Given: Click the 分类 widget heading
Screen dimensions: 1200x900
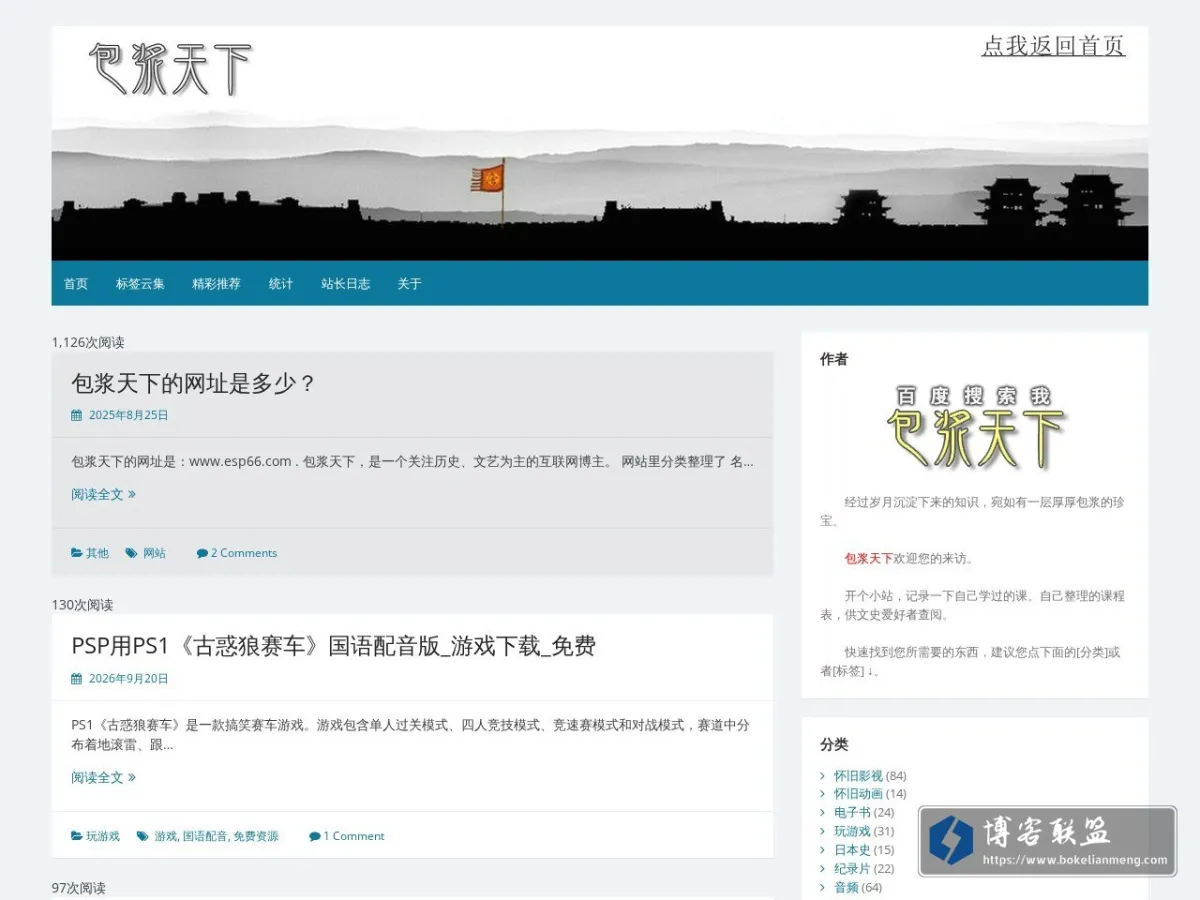Looking at the screenshot, I should click(x=834, y=745).
